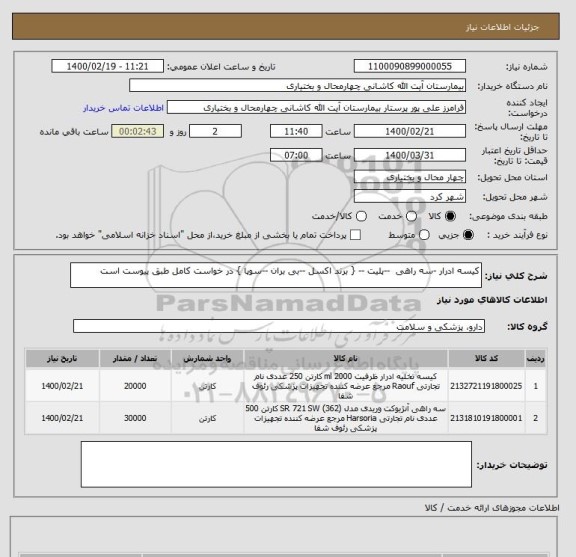Click the اطلاعات مجوزهای ارائه خدمت / کالا heading
This screenshot has width=576, height=557.
(492, 508)
